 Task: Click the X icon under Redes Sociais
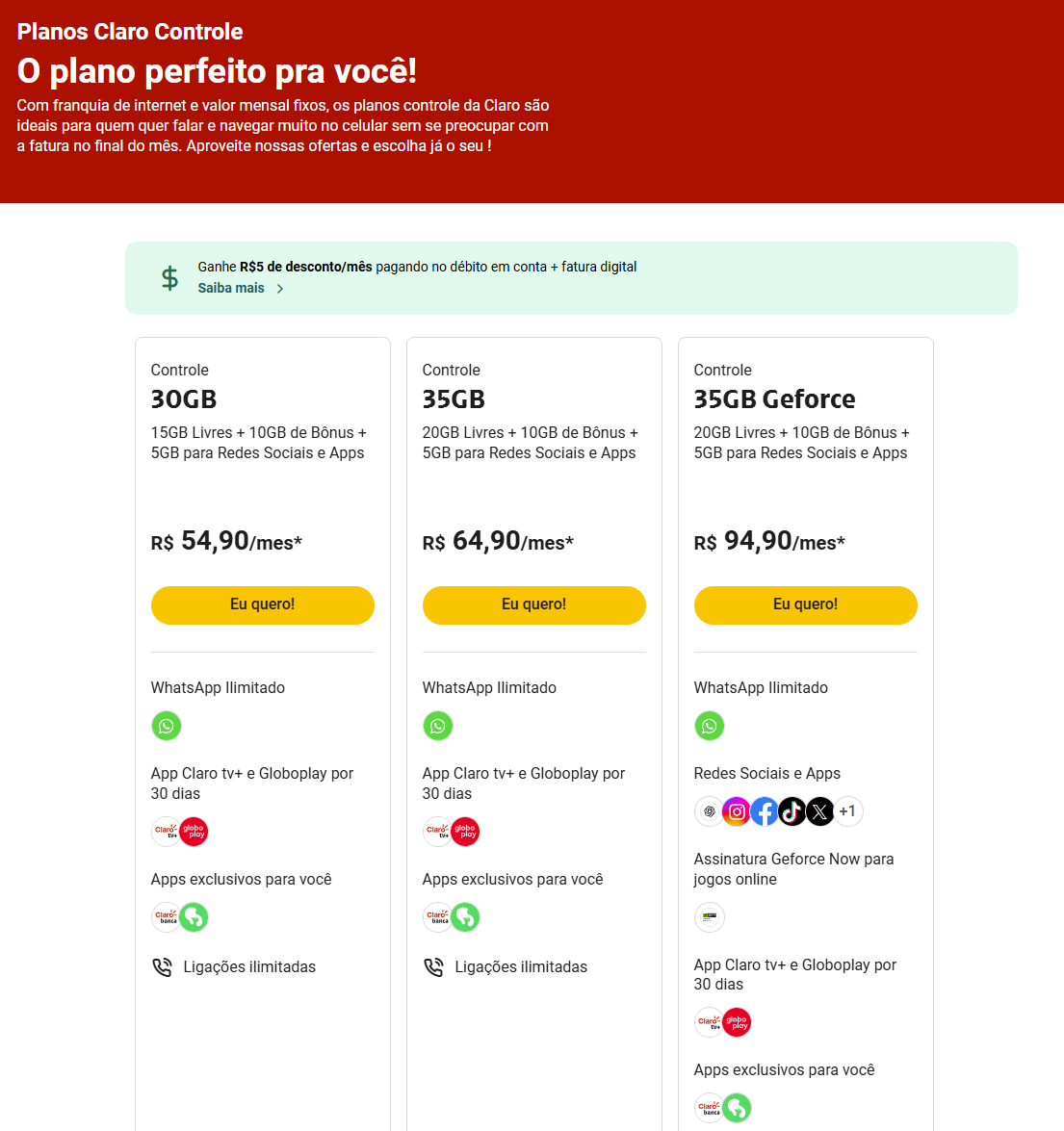click(819, 811)
